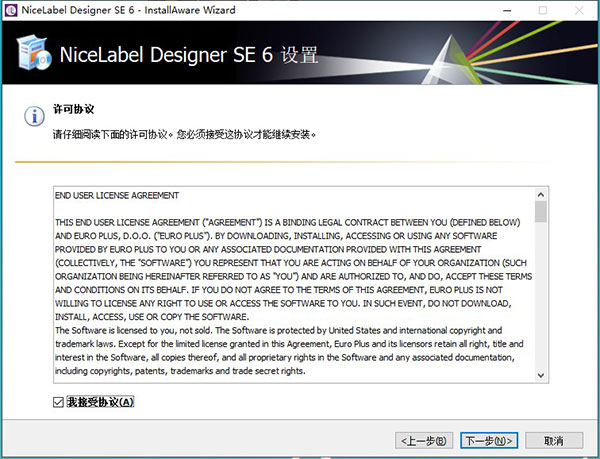Click the 许可协议 heading text
This screenshot has width=600, height=459.
tap(73, 109)
